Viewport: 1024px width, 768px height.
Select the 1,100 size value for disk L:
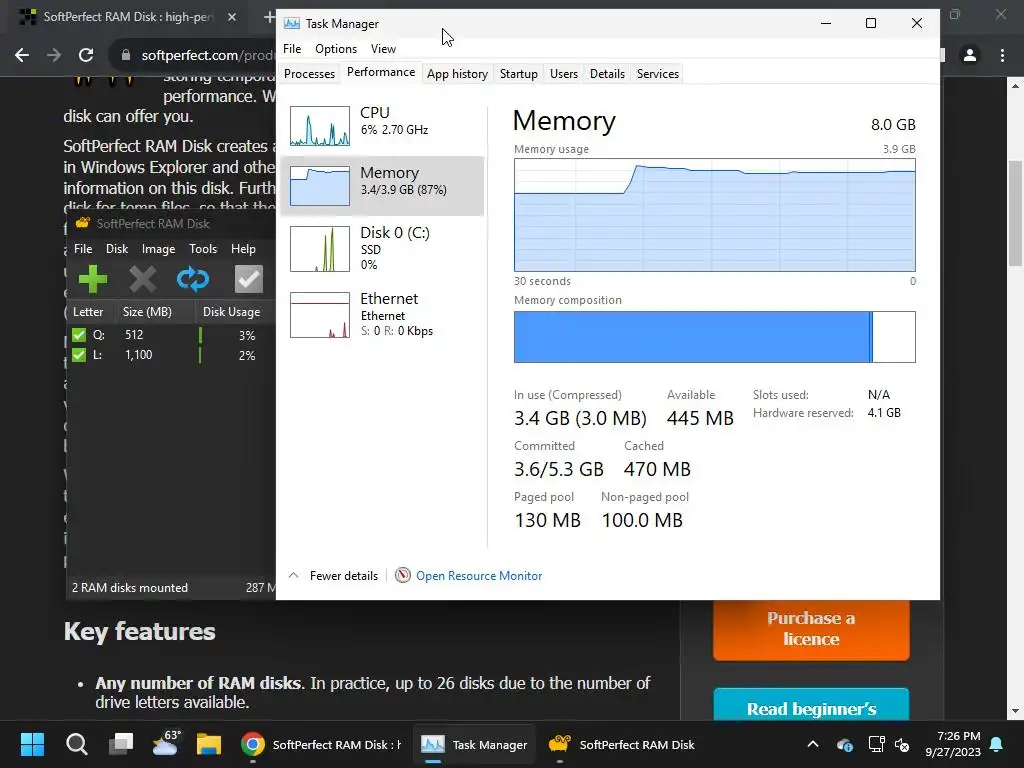tap(138, 355)
